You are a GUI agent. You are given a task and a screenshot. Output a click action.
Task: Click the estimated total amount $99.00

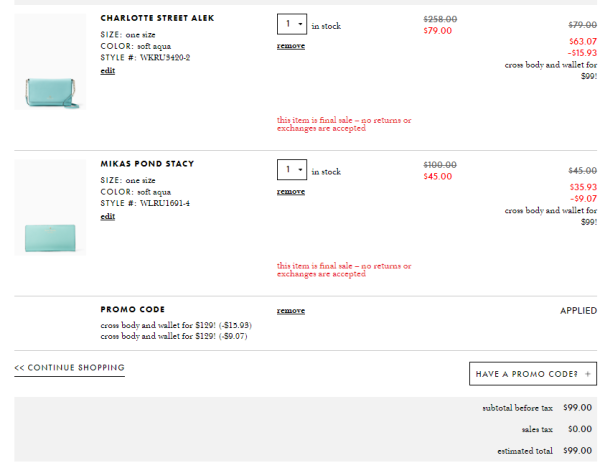(x=577, y=451)
